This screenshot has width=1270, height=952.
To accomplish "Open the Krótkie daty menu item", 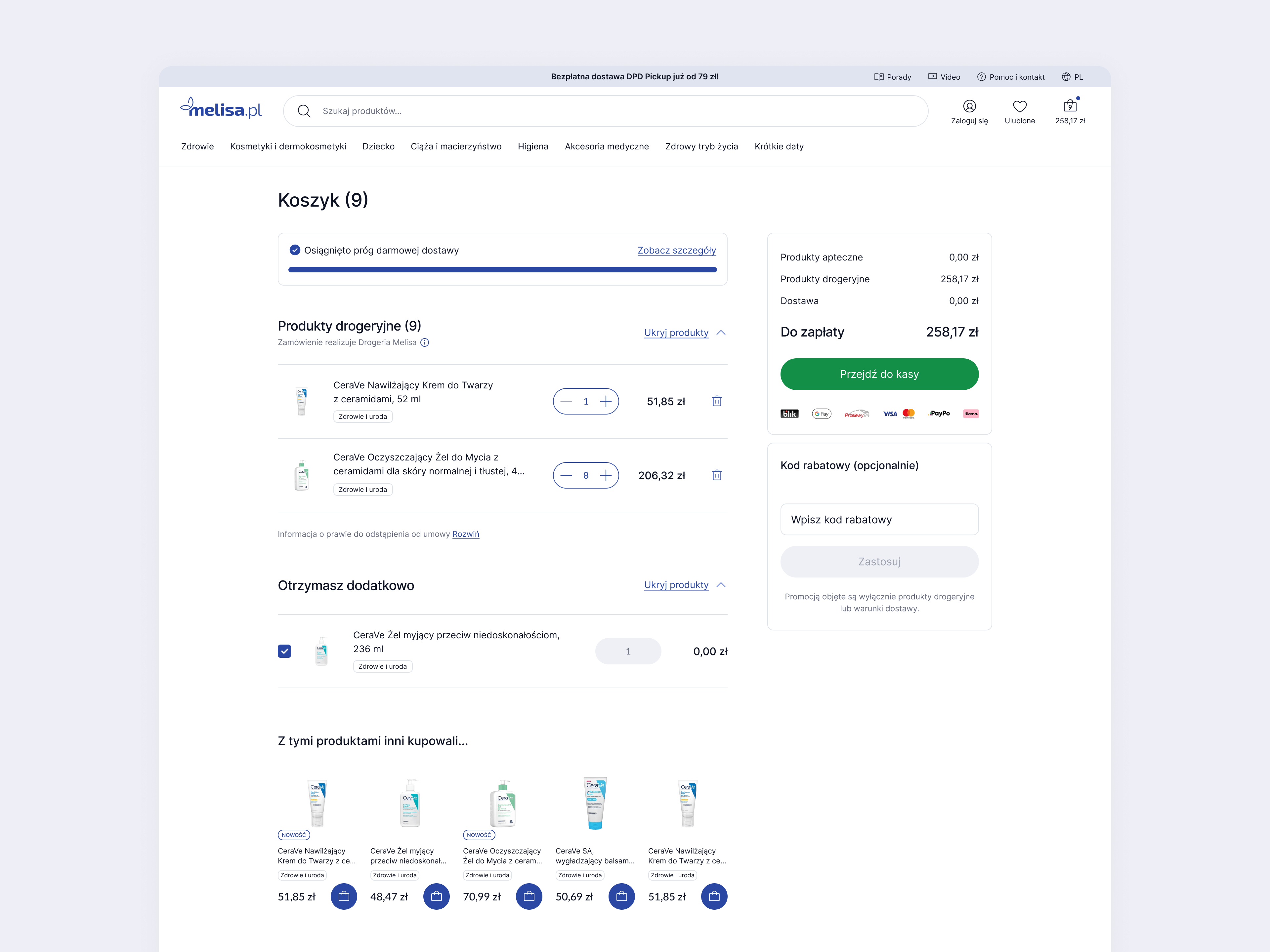I will pos(779,146).
